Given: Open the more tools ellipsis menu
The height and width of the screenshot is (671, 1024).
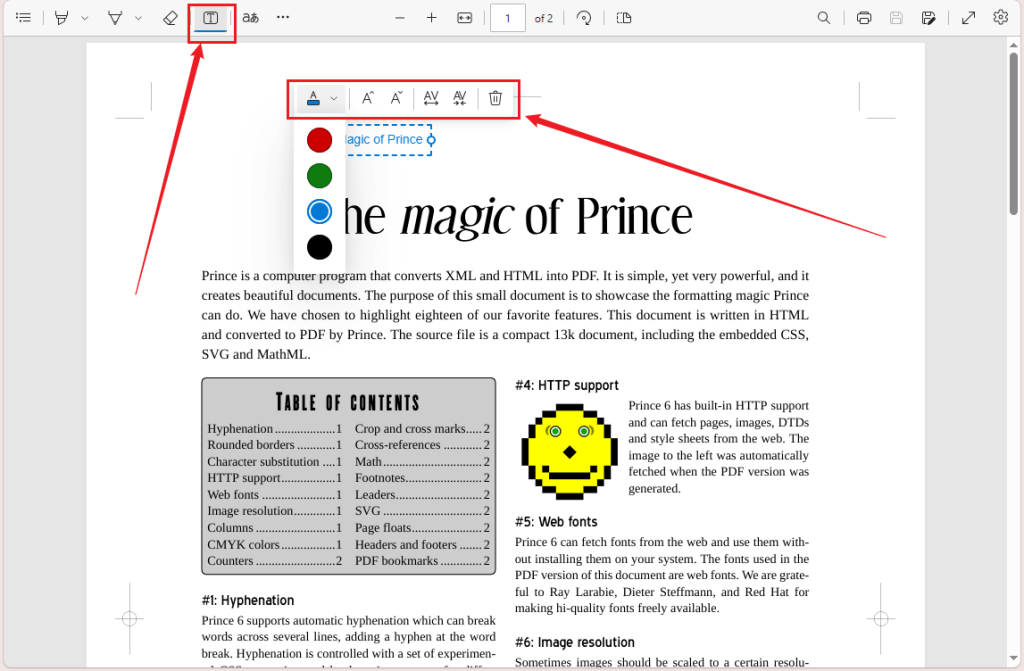Looking at the screenshot, I should pos(283,18).
